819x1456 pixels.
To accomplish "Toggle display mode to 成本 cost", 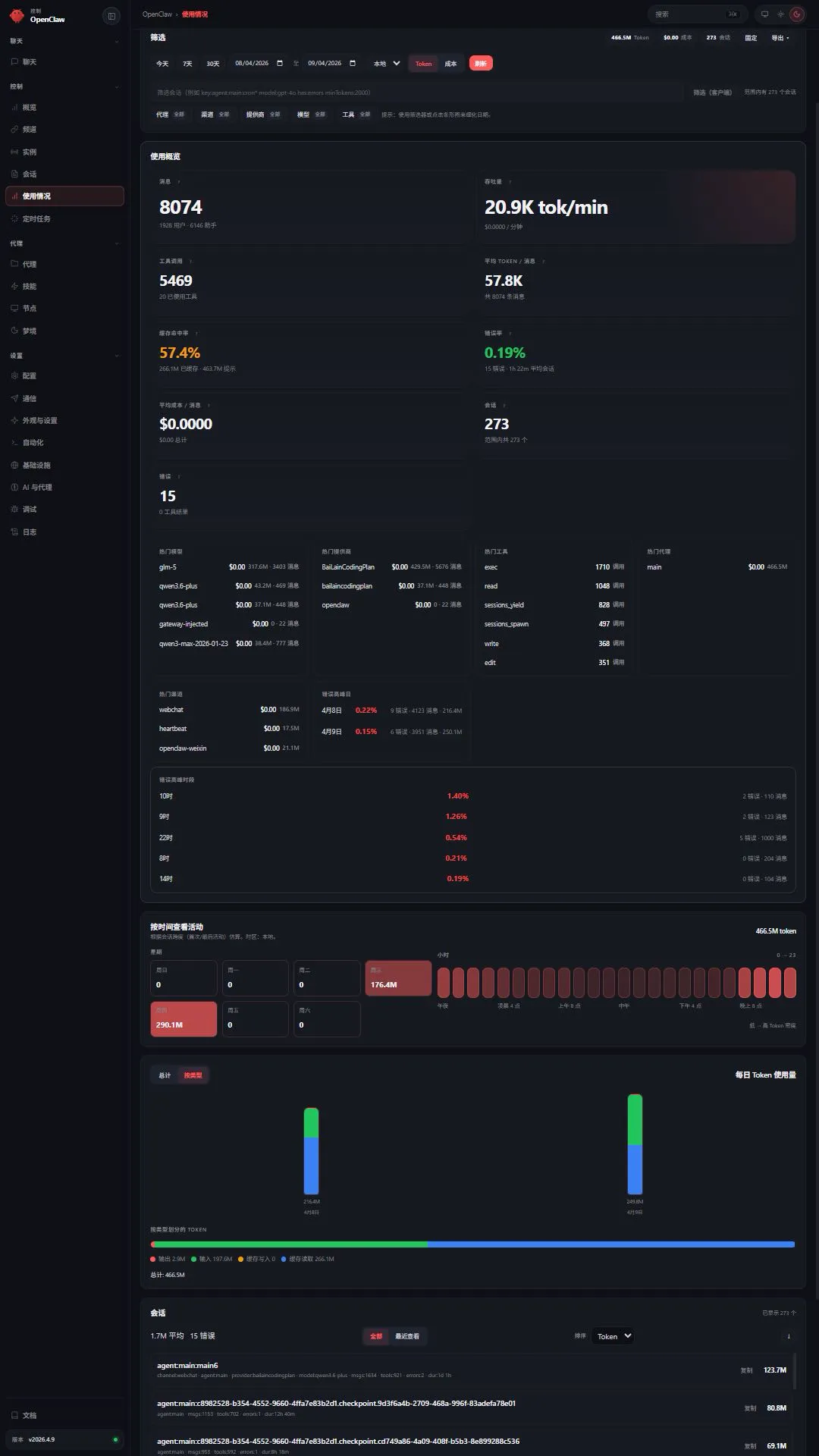I will [x=450, y=64].
